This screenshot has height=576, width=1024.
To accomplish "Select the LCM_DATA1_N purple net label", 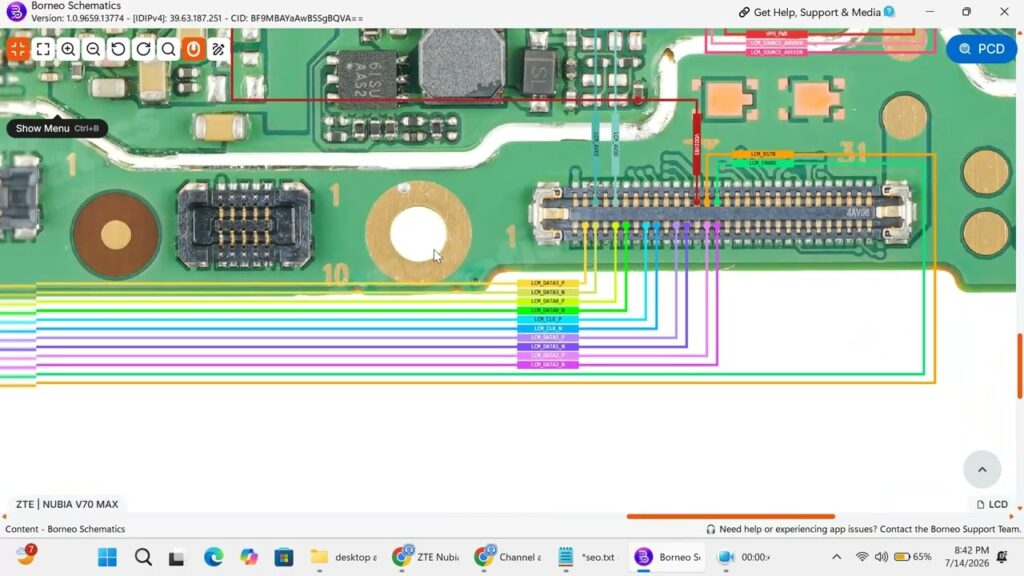I will tap(547, 347).
